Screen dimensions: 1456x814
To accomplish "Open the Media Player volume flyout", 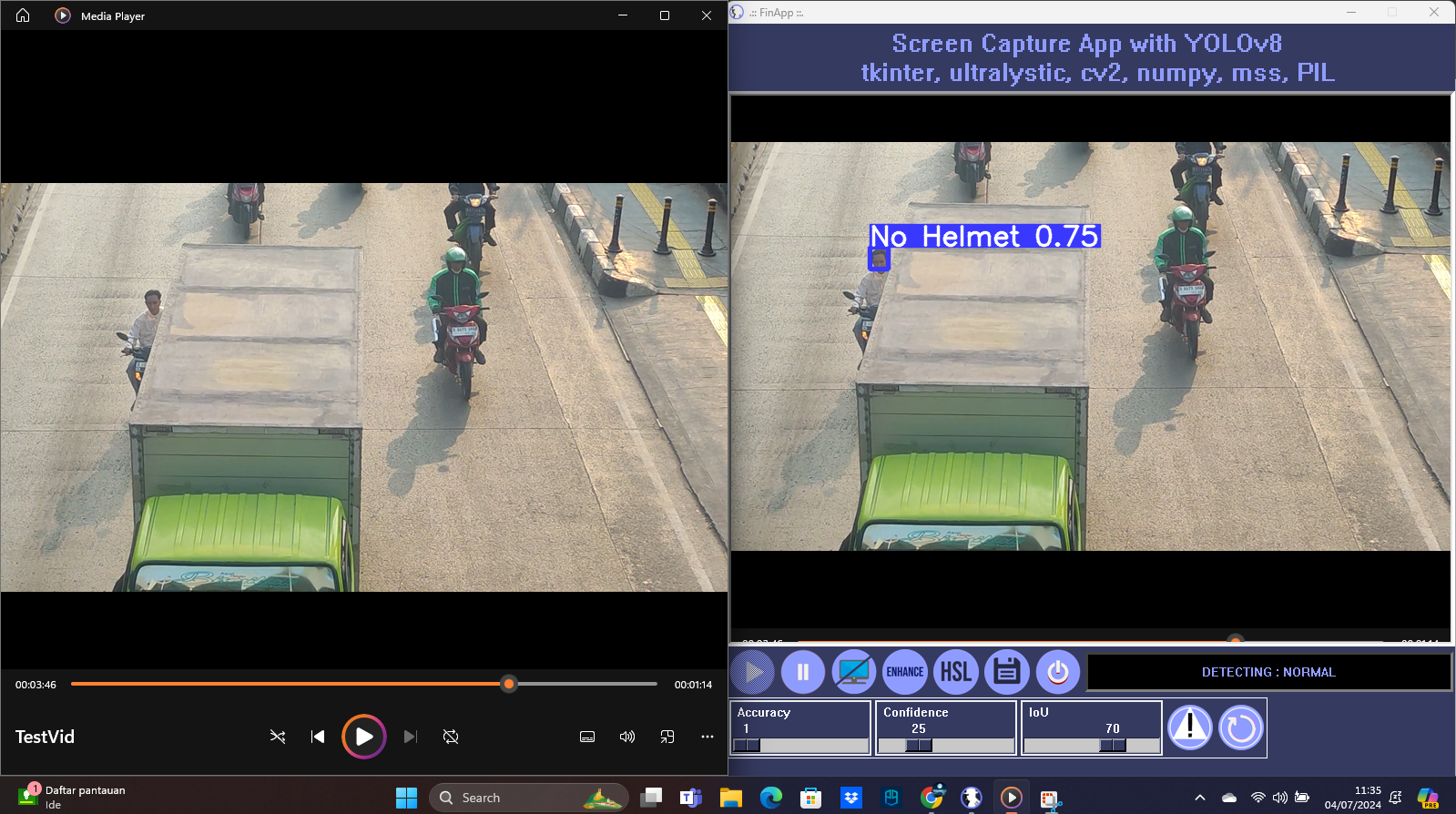I will pos(627,737).
